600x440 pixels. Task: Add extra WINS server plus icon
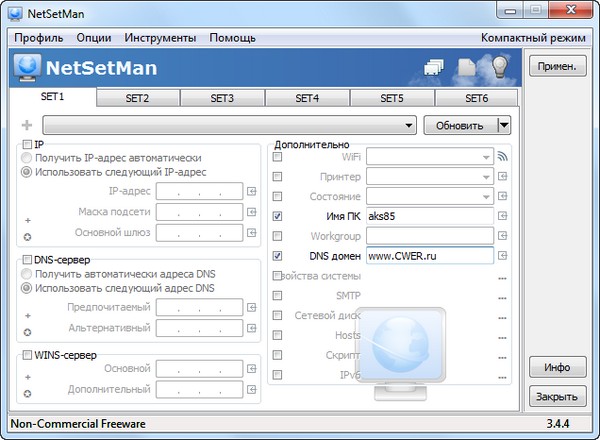pos(28,377)
